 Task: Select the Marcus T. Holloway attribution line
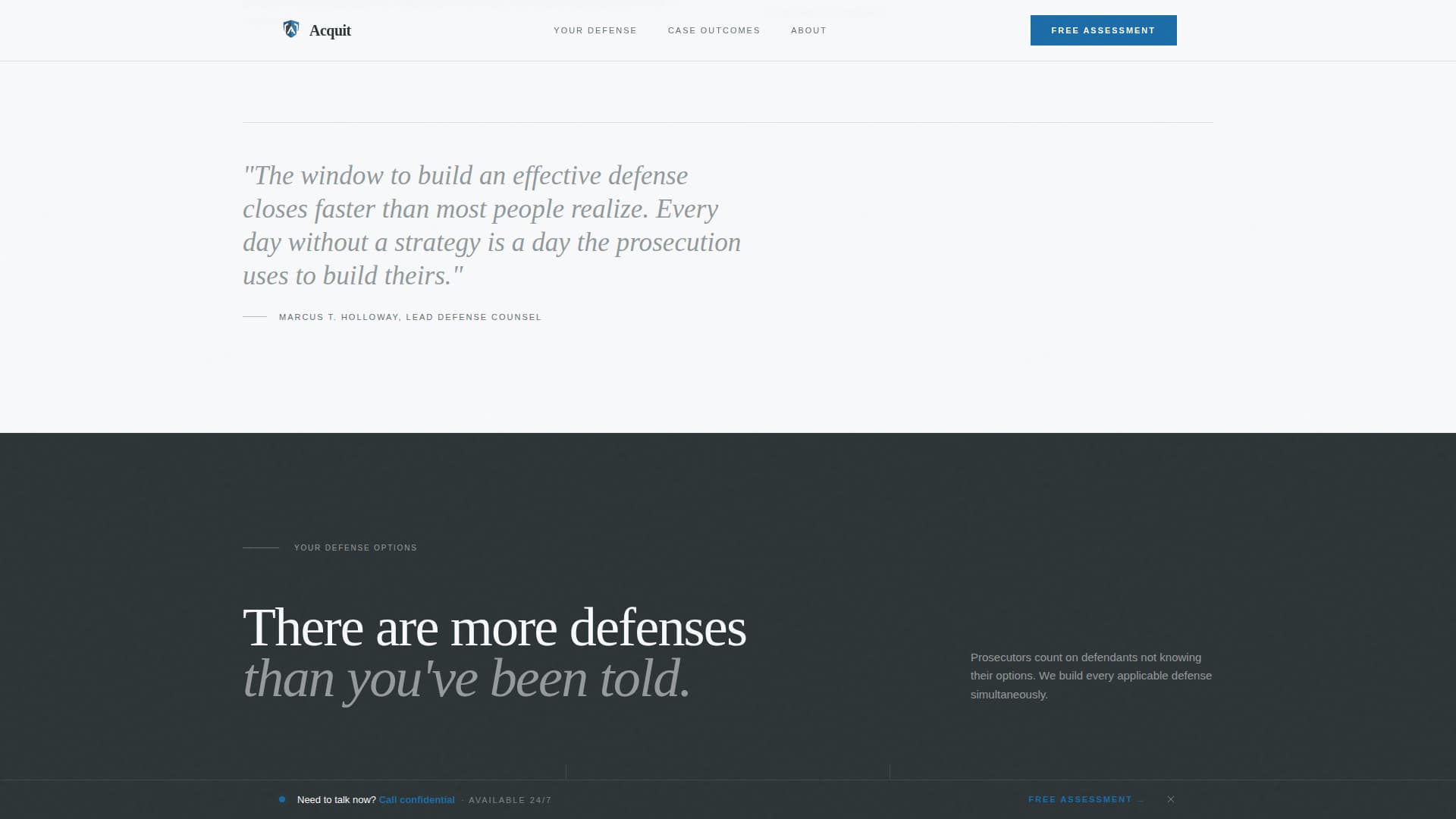[x=409, y=317]
